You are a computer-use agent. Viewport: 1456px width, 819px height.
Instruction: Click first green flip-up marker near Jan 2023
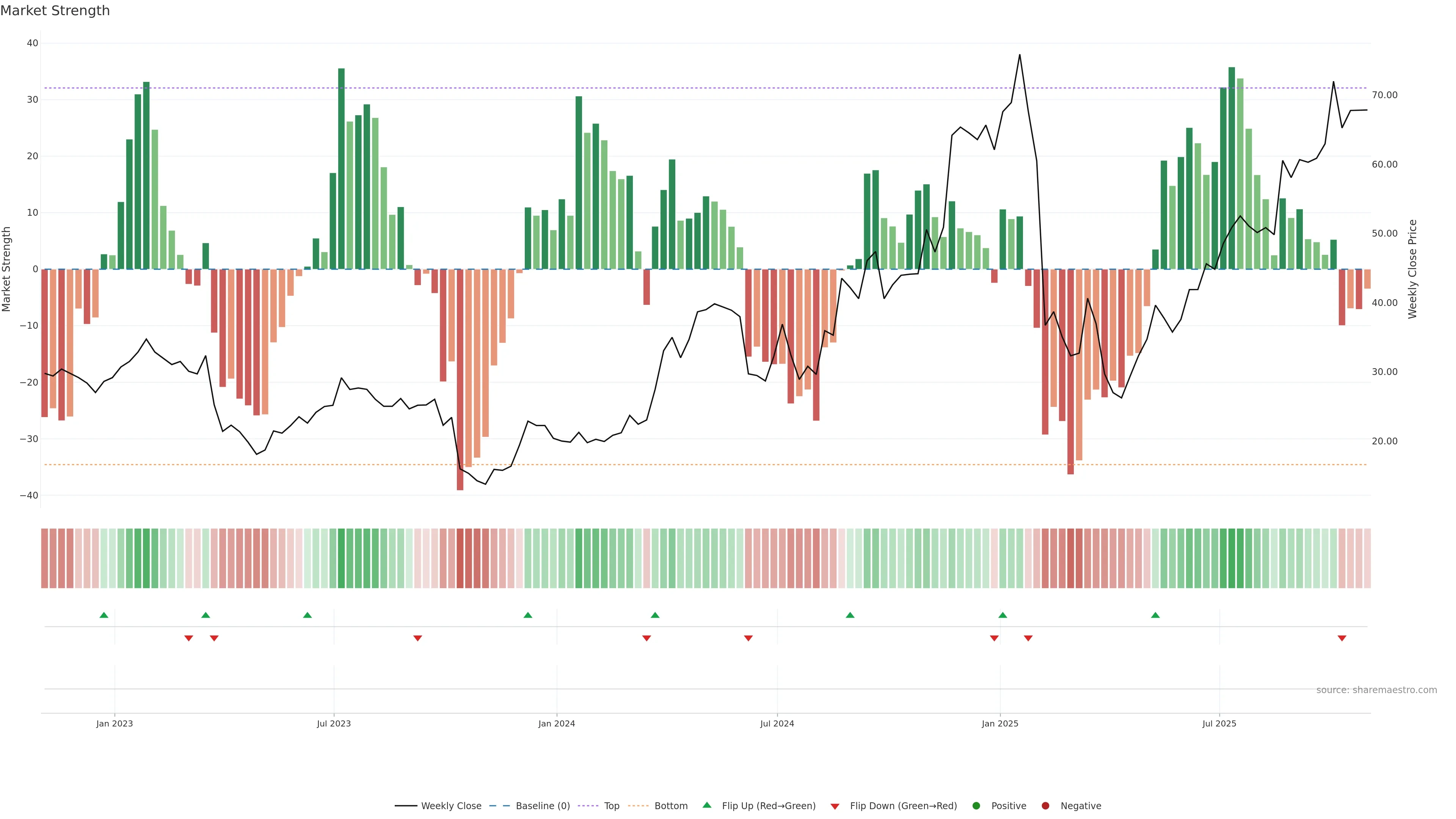tap(104, 615)
